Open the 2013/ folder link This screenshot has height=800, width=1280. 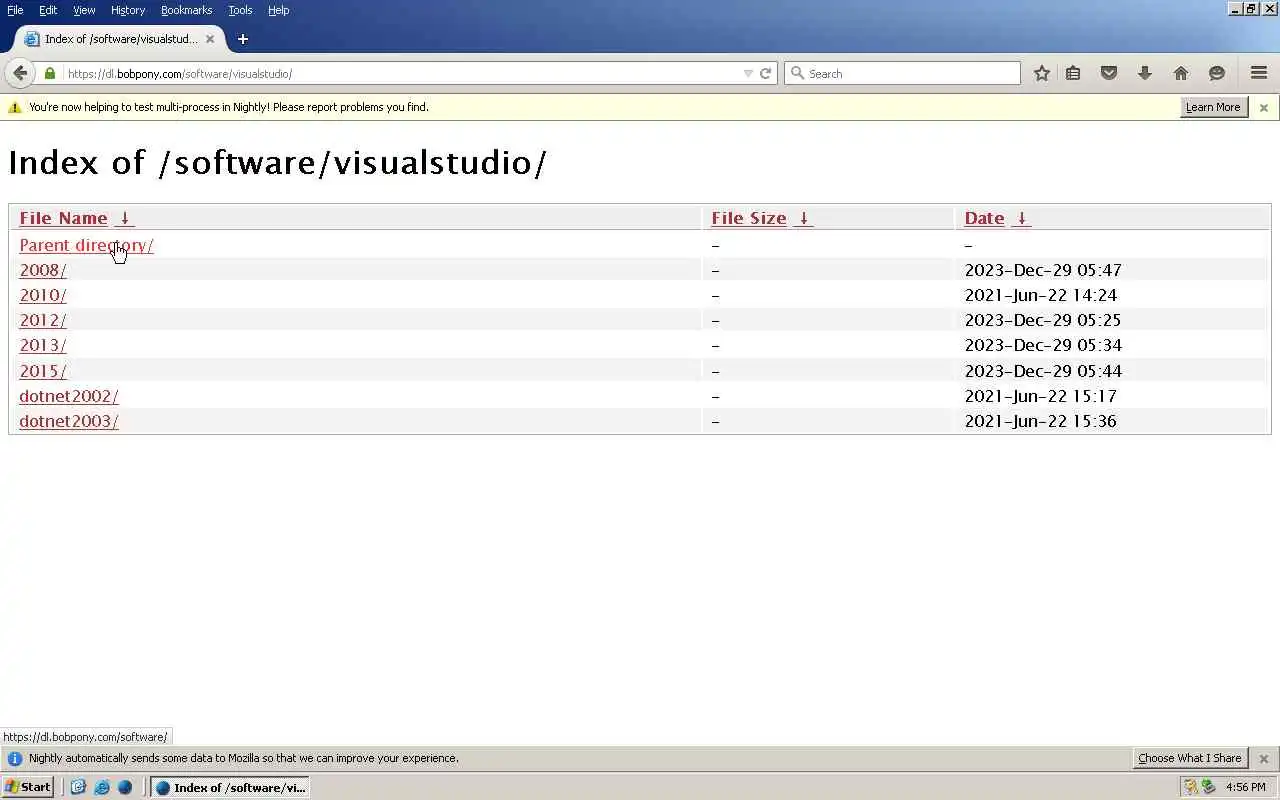tap(43, 345)
